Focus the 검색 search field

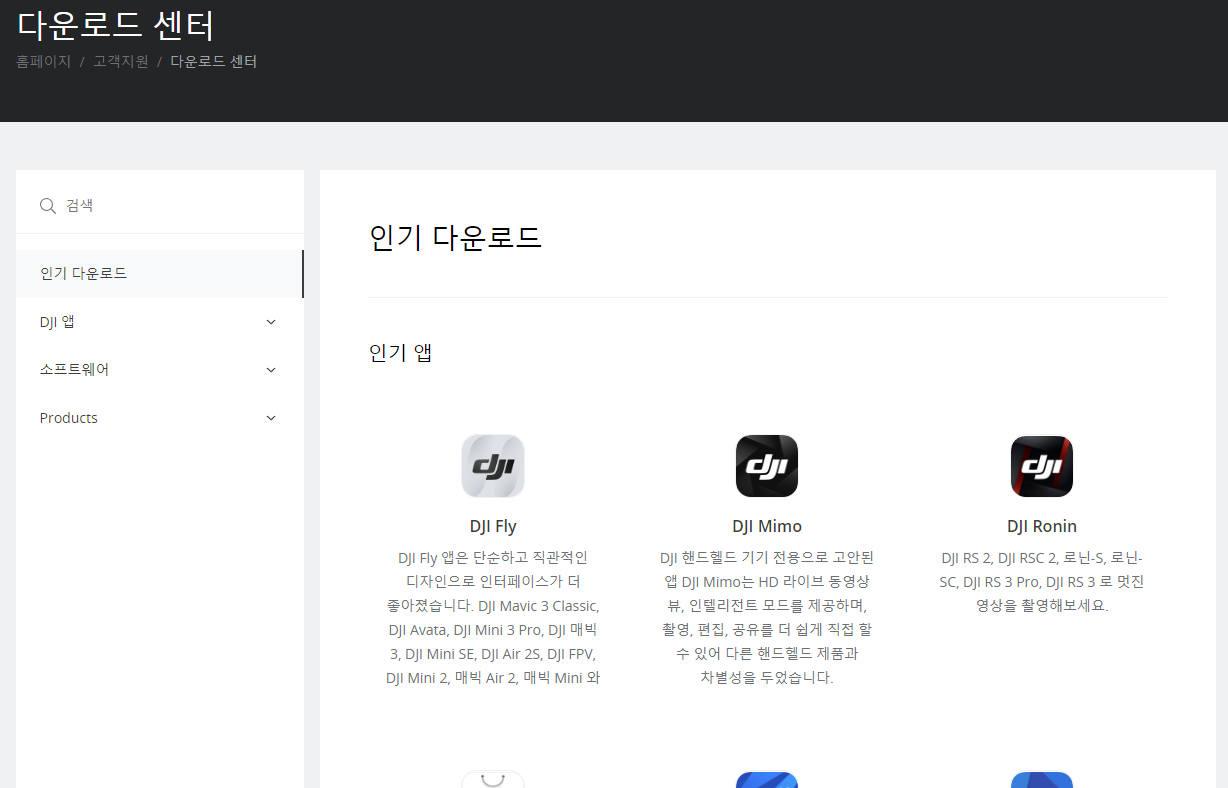pyautogui.click(x=160, y=206)
